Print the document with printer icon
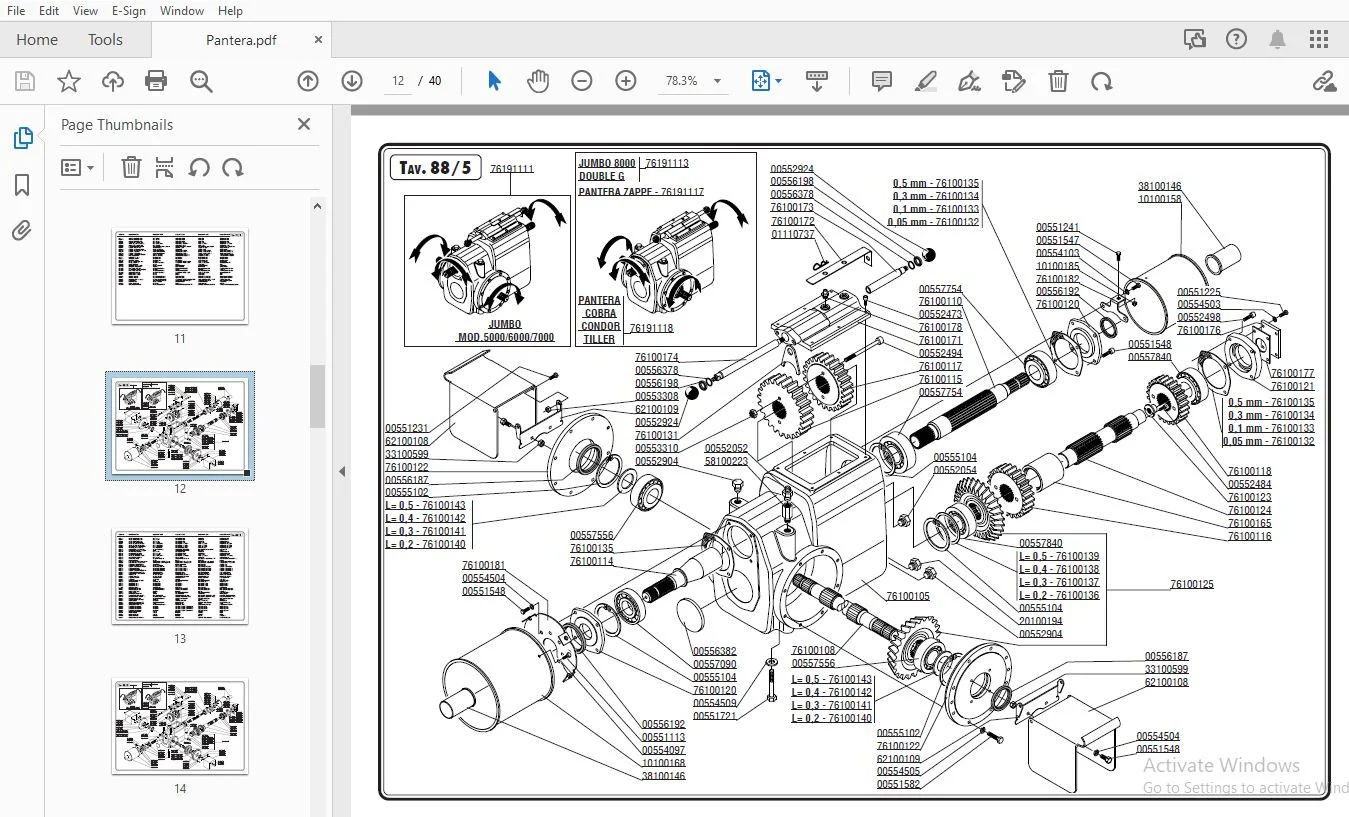Viewport: 1349px width, 817px height. tap(156, 81)
